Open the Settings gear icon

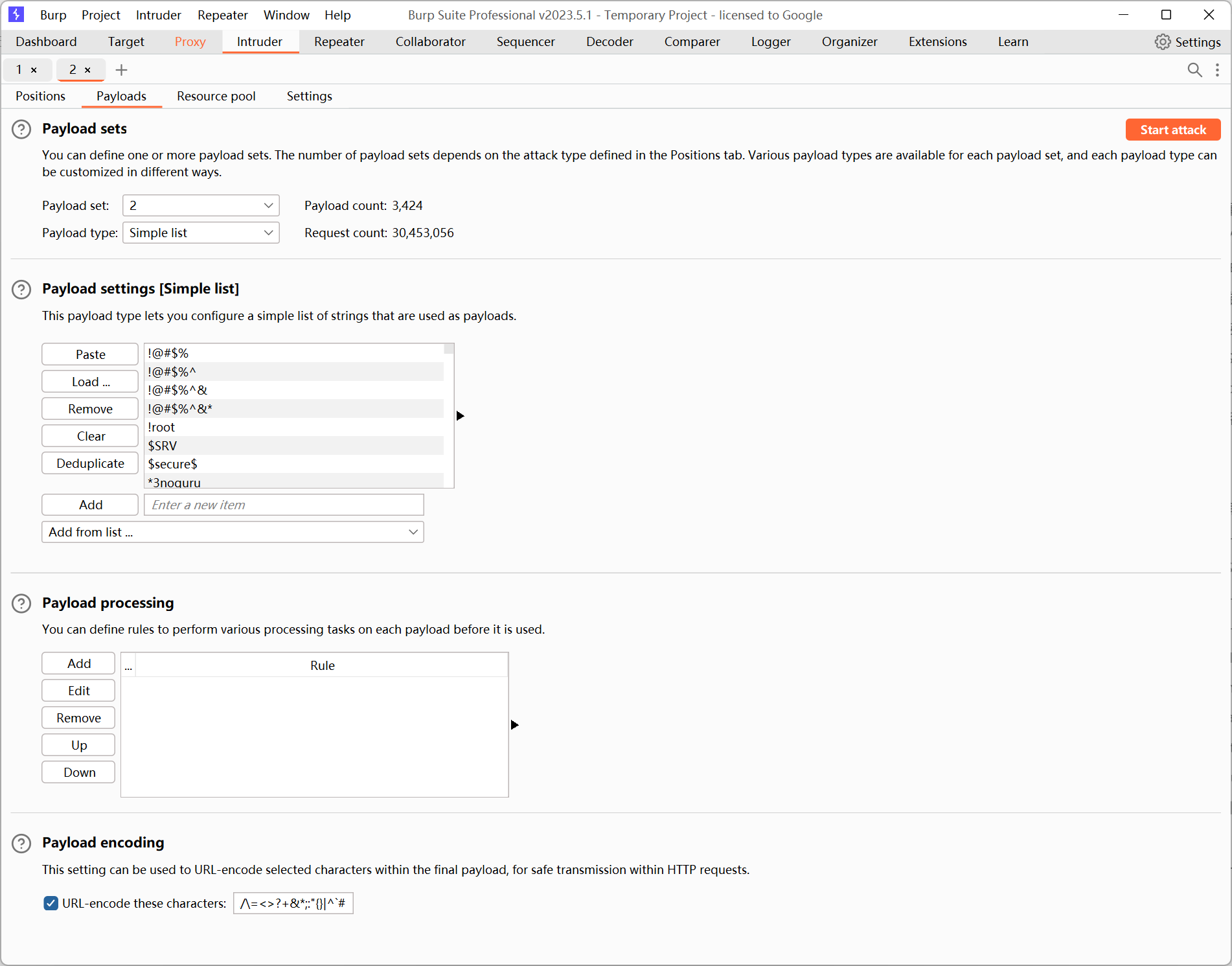click(x=1163, y=42)
